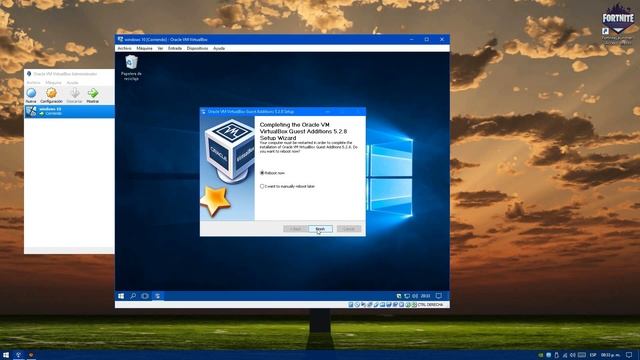Viewport: 640px width, 360px height.
Task: Open guest action center notification icon
Action: [x=439, y=296]
